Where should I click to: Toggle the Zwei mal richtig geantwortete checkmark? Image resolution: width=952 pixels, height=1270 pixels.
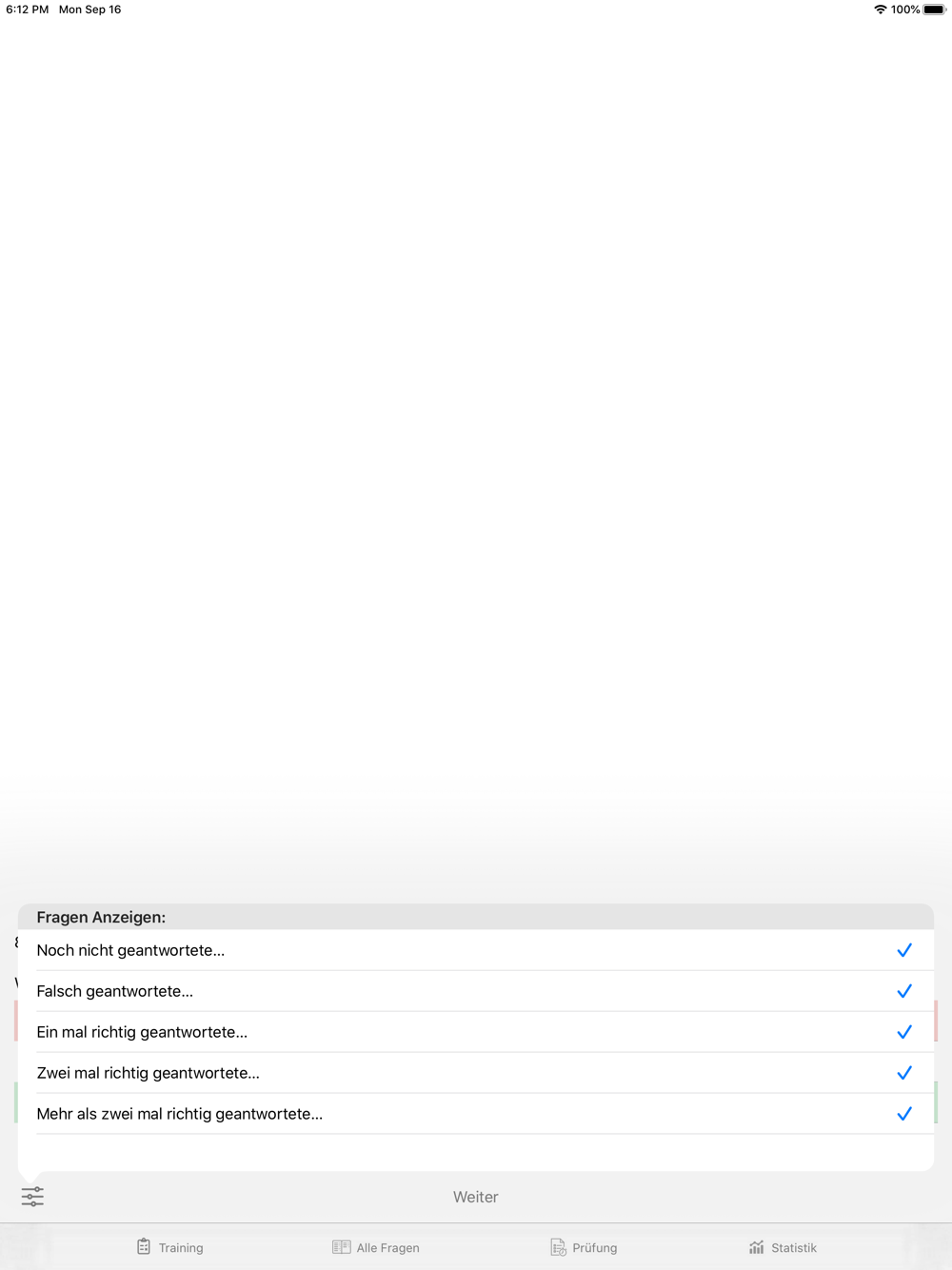point(904,1073)
